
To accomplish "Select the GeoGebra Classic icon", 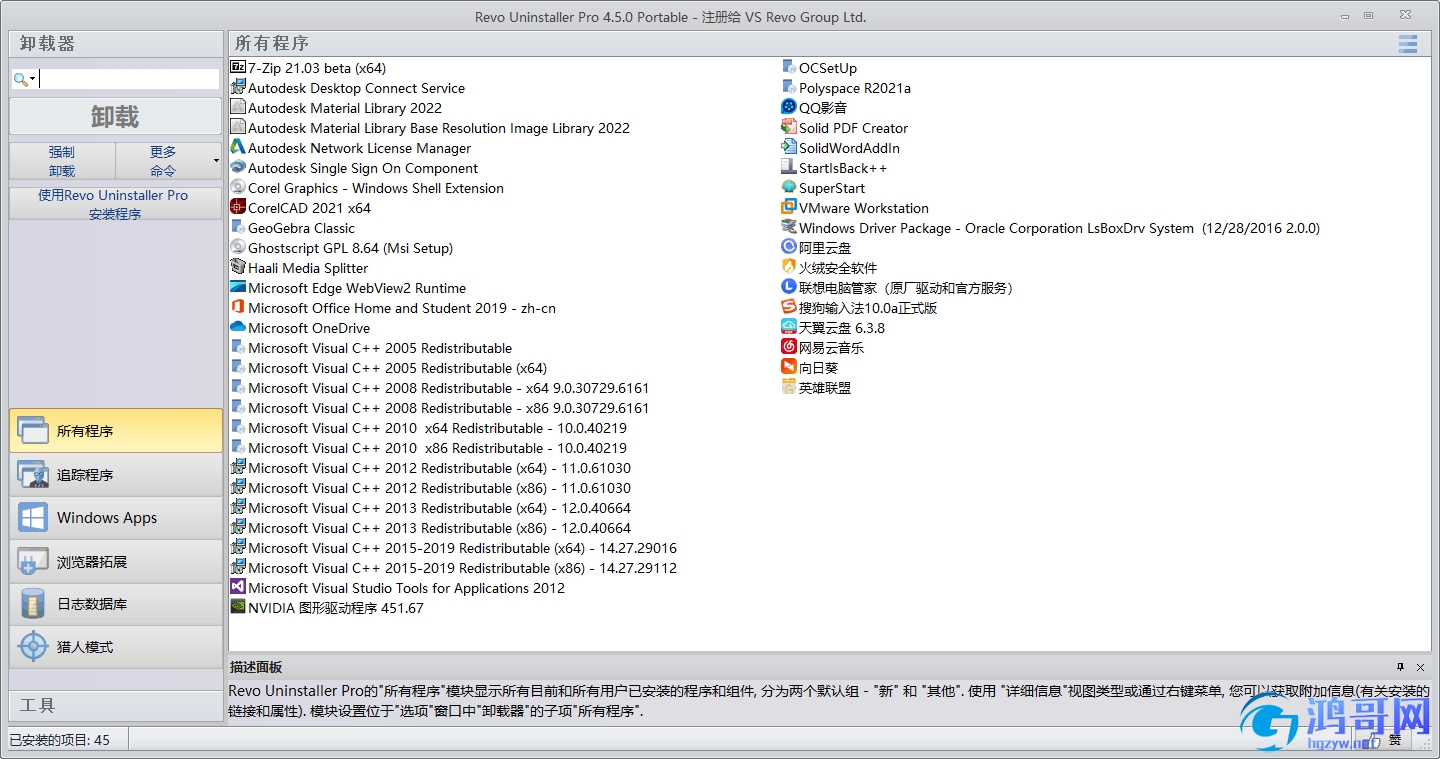I will tap(238, 228).
